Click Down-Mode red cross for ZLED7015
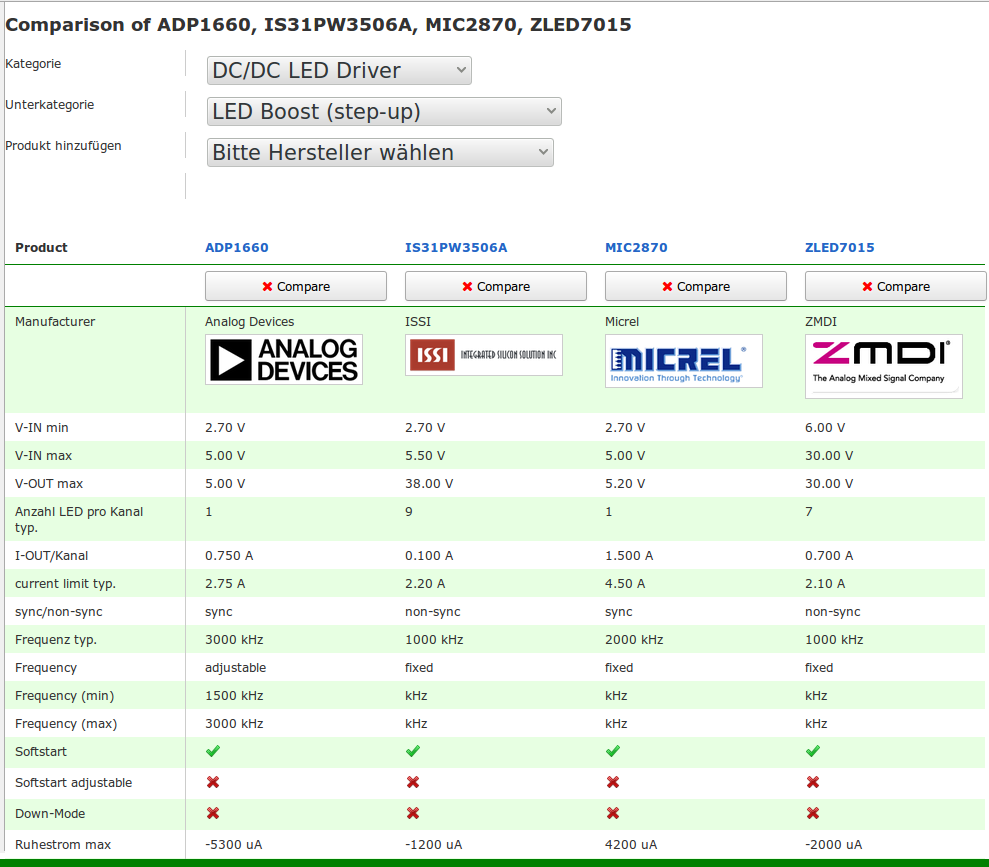The image size is (989, 867). (813, 813)
